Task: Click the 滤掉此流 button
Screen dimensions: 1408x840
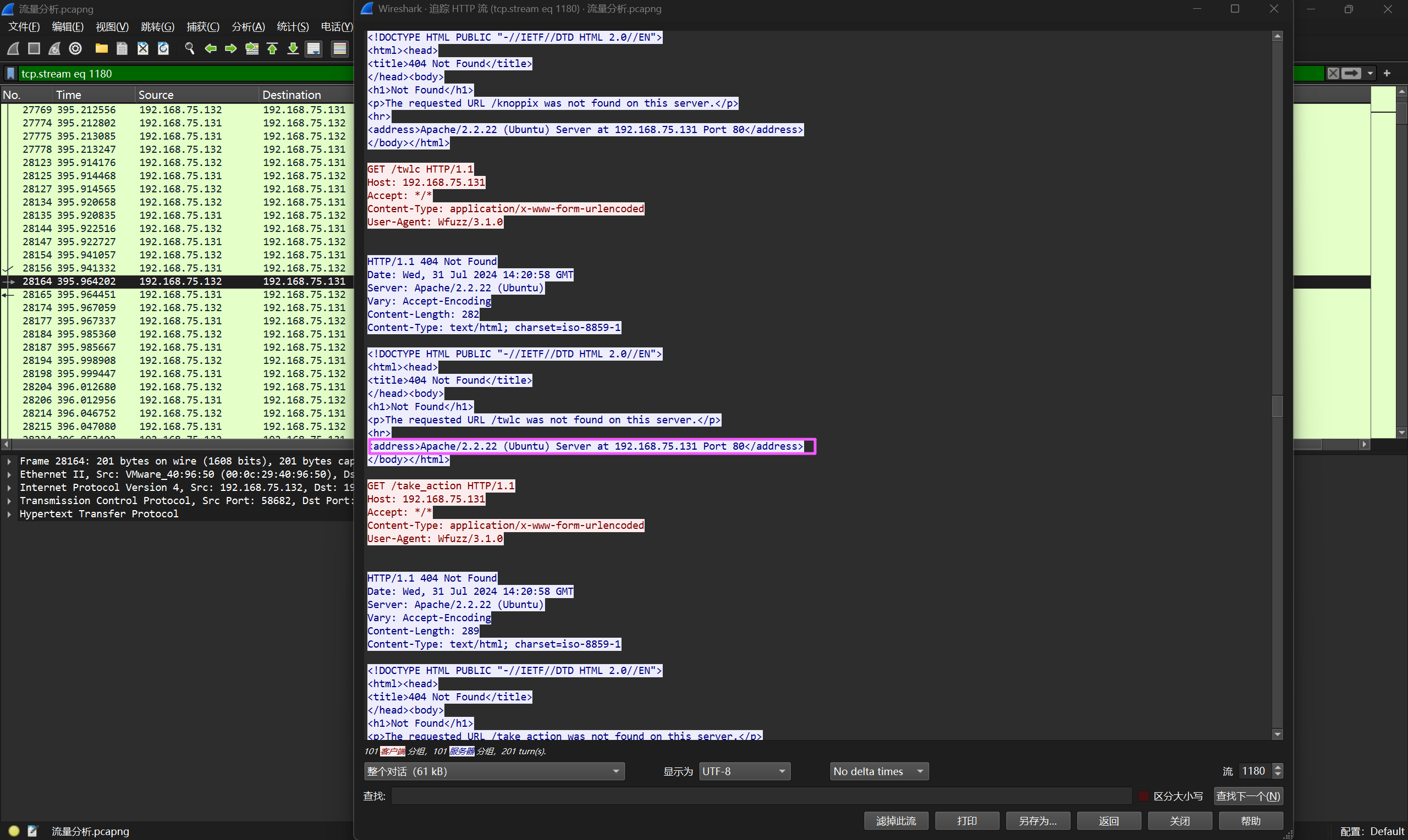Action: click(x=896, y=821)
